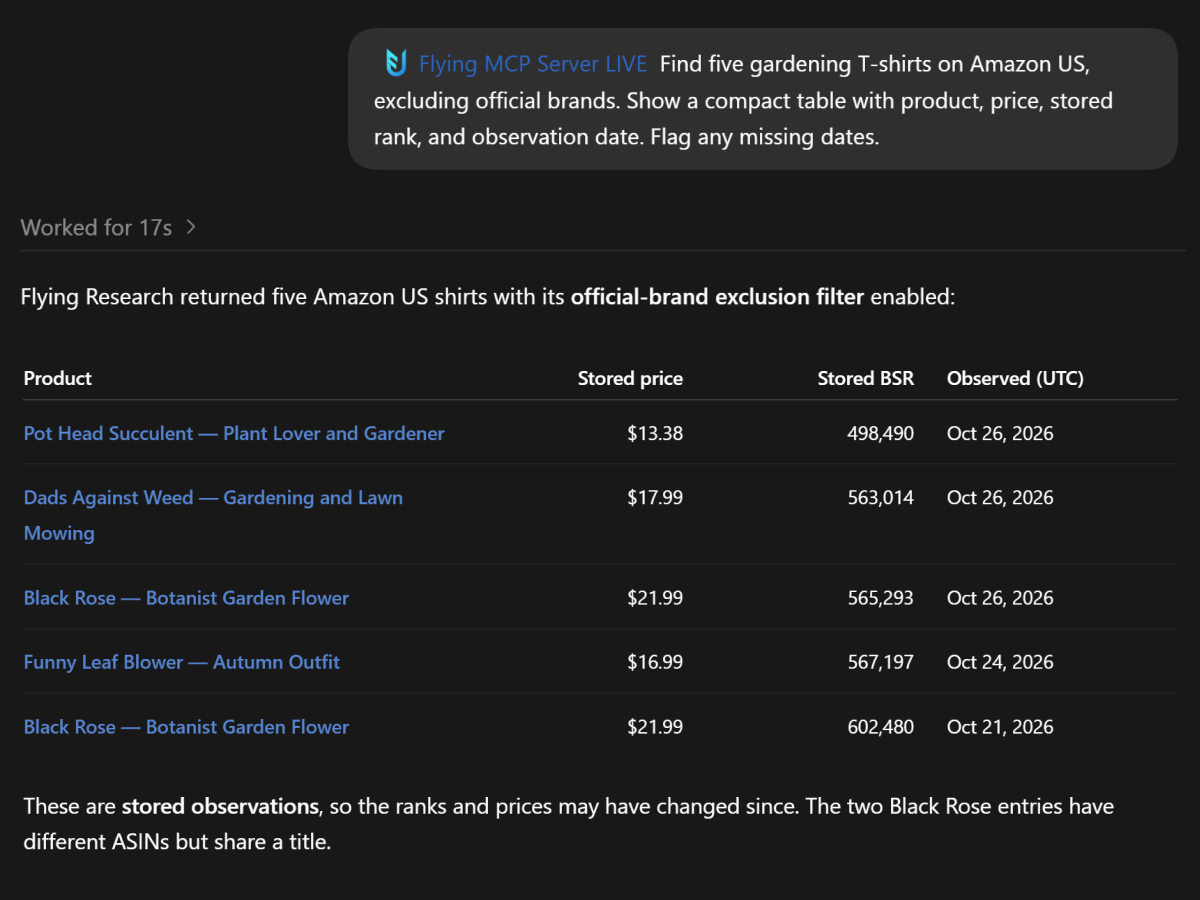Click the bold "official-brand exclusion filter" text

[717, 297]
